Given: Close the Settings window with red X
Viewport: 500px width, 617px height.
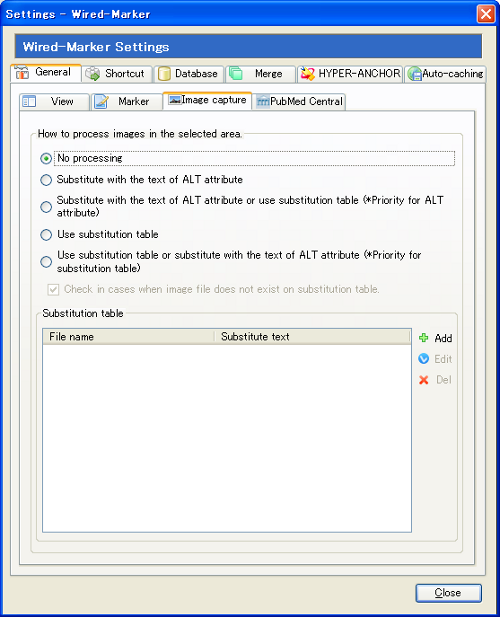Looking at the screenshot, I should click(486, 14).
